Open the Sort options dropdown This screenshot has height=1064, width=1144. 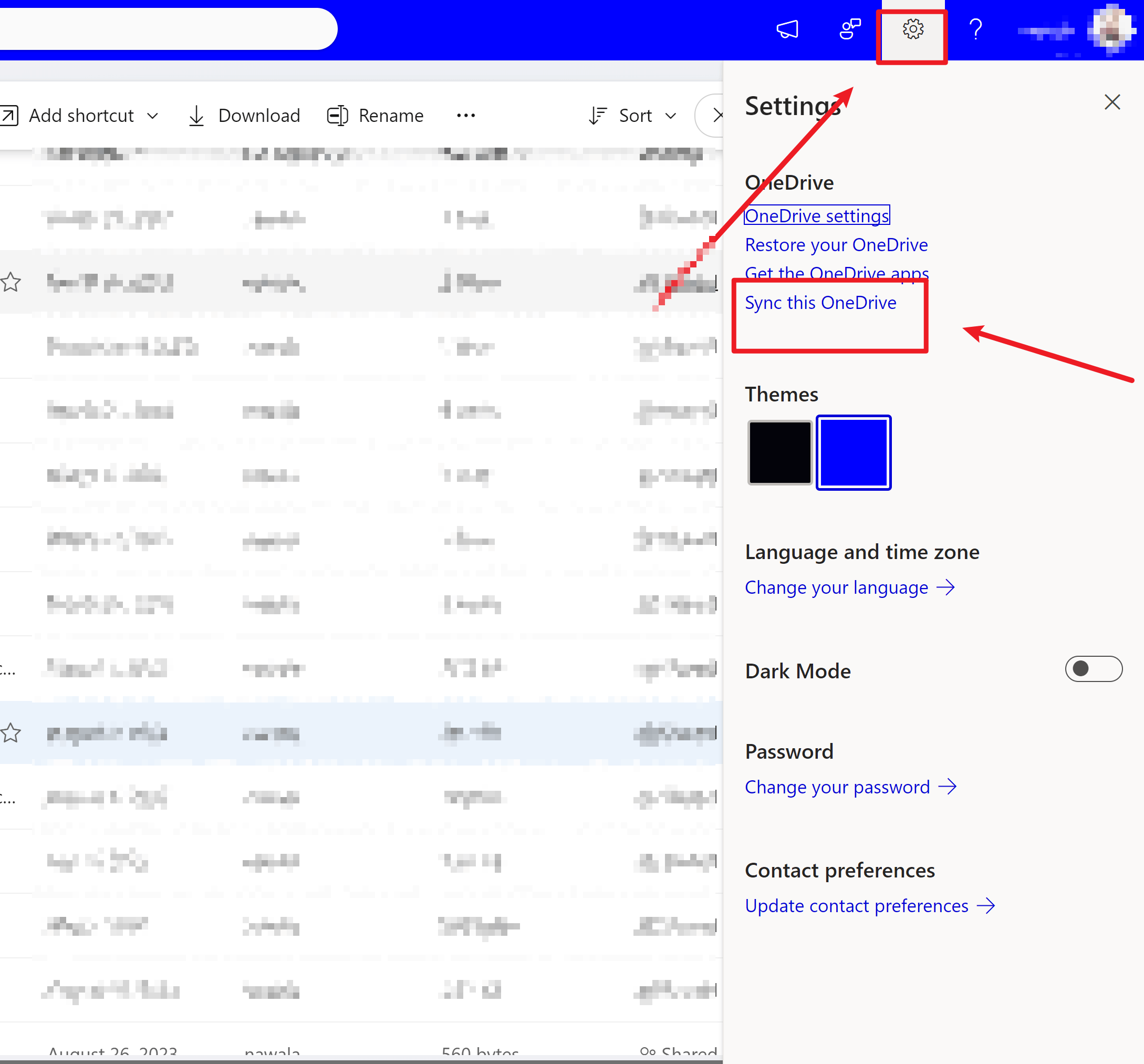pyautogui.click(x=671, y=116)
